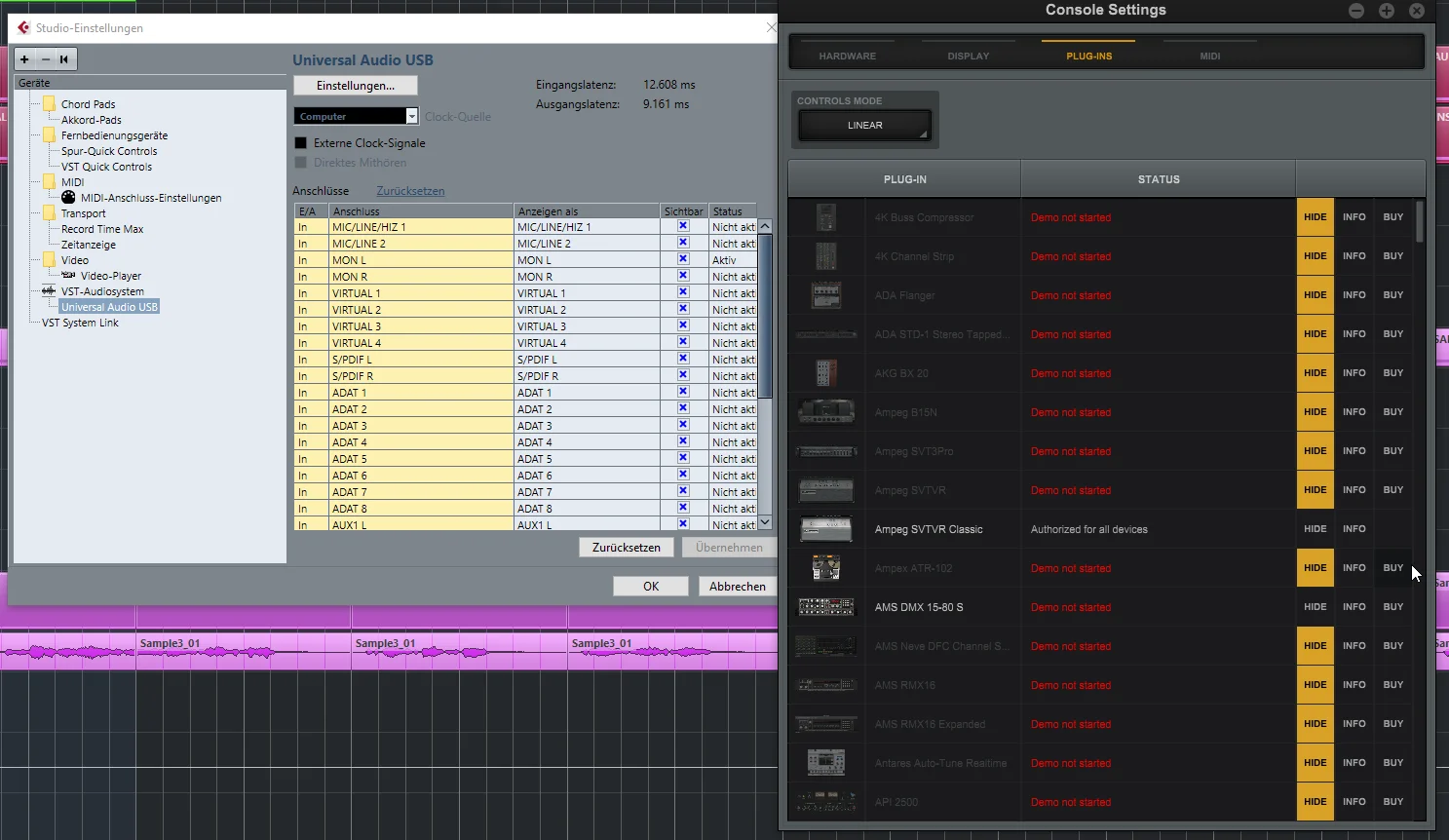This screenshot has height=840, width=1449.
Task: Click the Abbrechen button
Action: pyautogui.click(x=738, y=587)
